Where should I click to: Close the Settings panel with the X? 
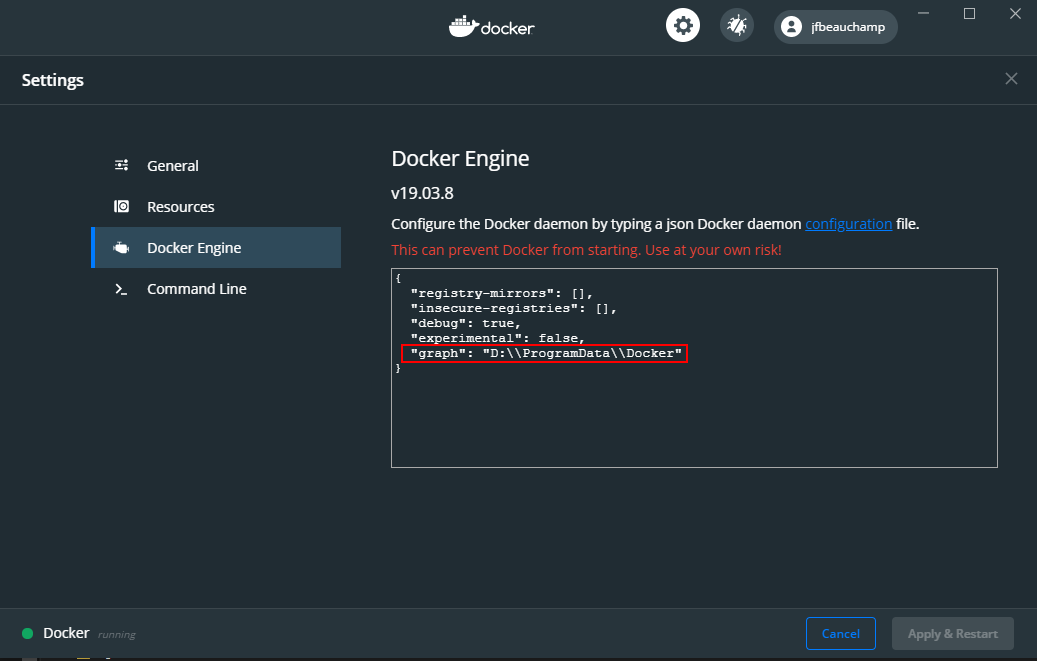pyautogui.click(x=1011, y=79)
